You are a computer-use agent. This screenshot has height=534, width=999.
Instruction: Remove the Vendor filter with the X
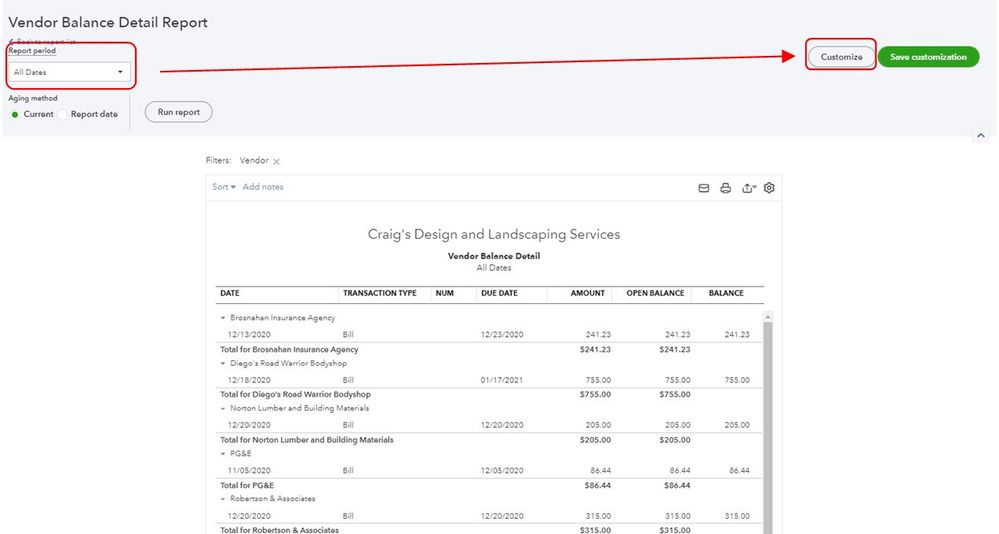pos(277,162)
